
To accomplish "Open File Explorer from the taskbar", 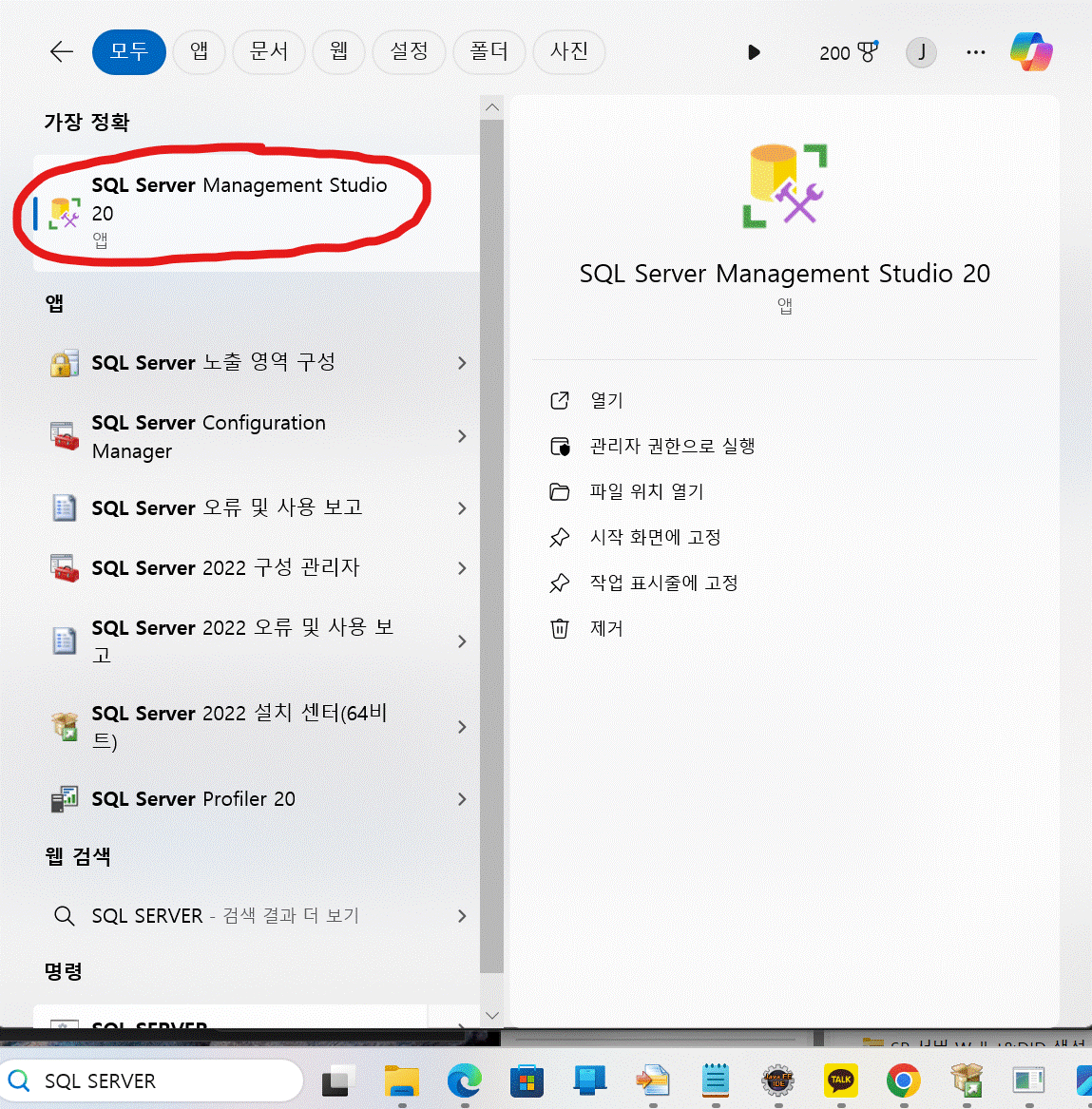I will [402, 1080].
